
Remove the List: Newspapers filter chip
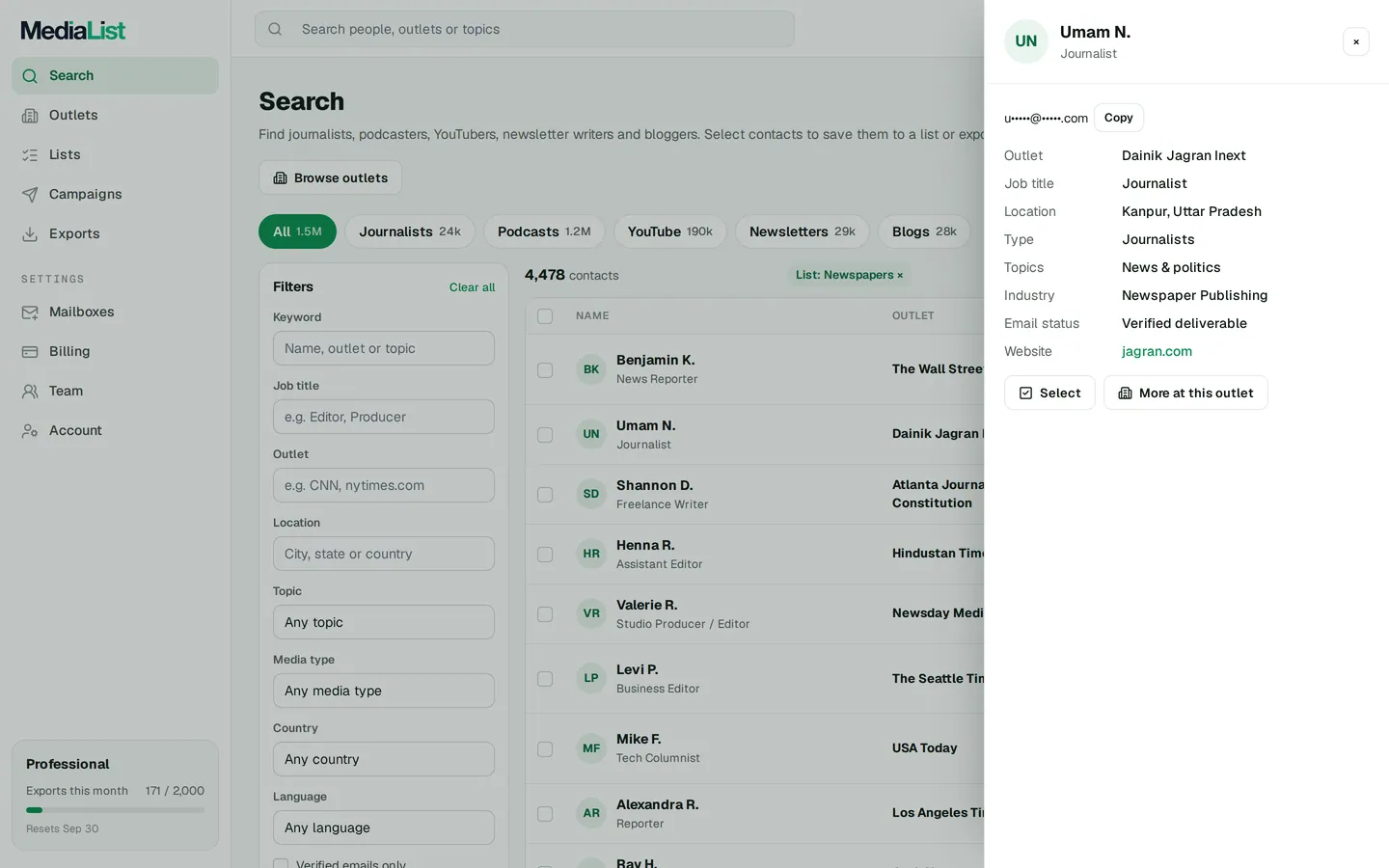click(900, 276)
